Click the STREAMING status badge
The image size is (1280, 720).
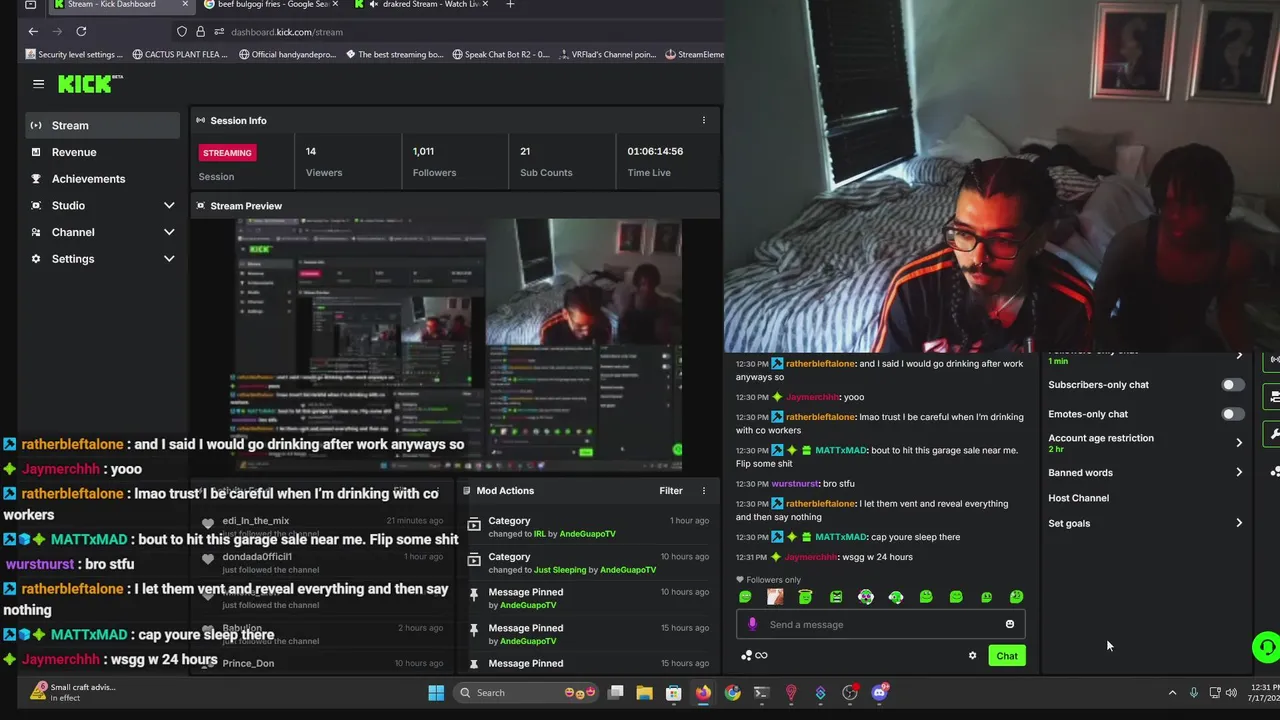tap(227, 153)
